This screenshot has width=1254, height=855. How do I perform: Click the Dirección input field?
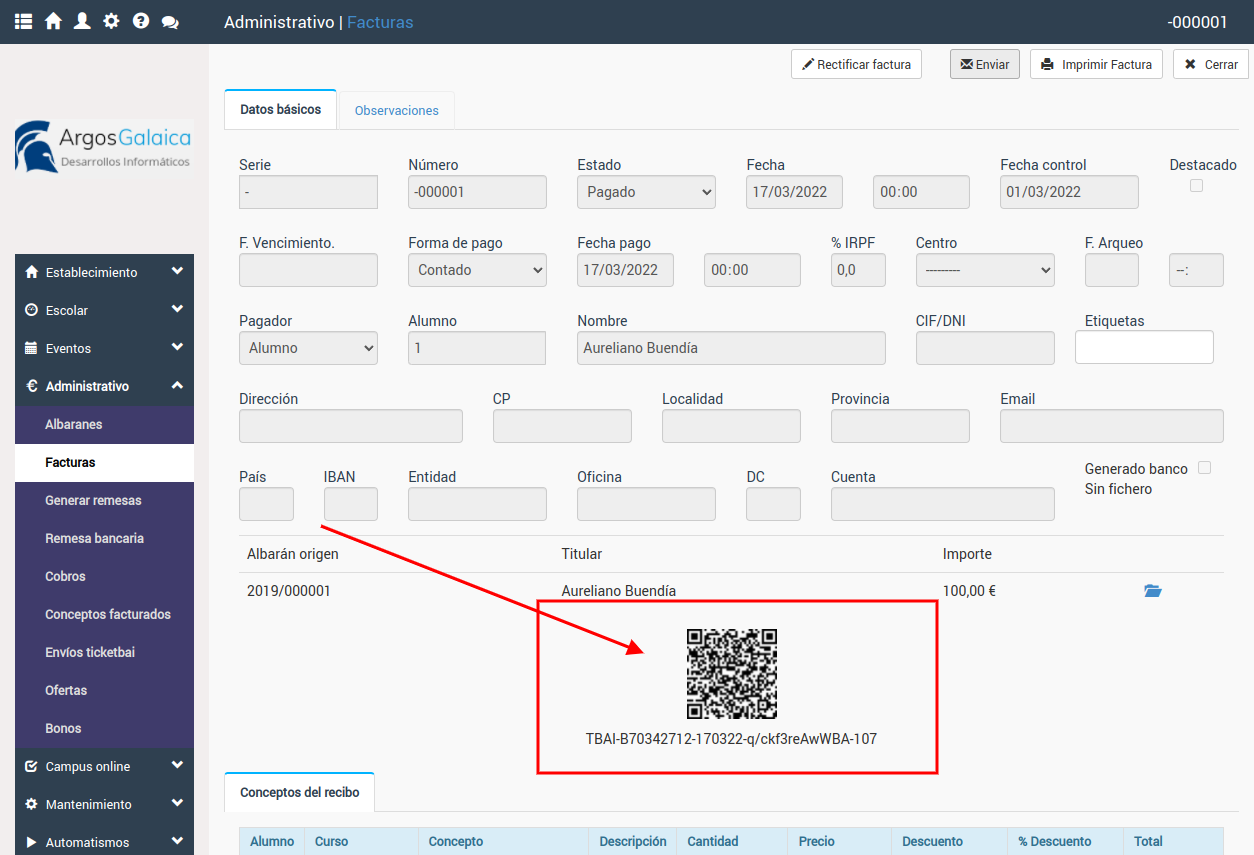click(351, 426)
